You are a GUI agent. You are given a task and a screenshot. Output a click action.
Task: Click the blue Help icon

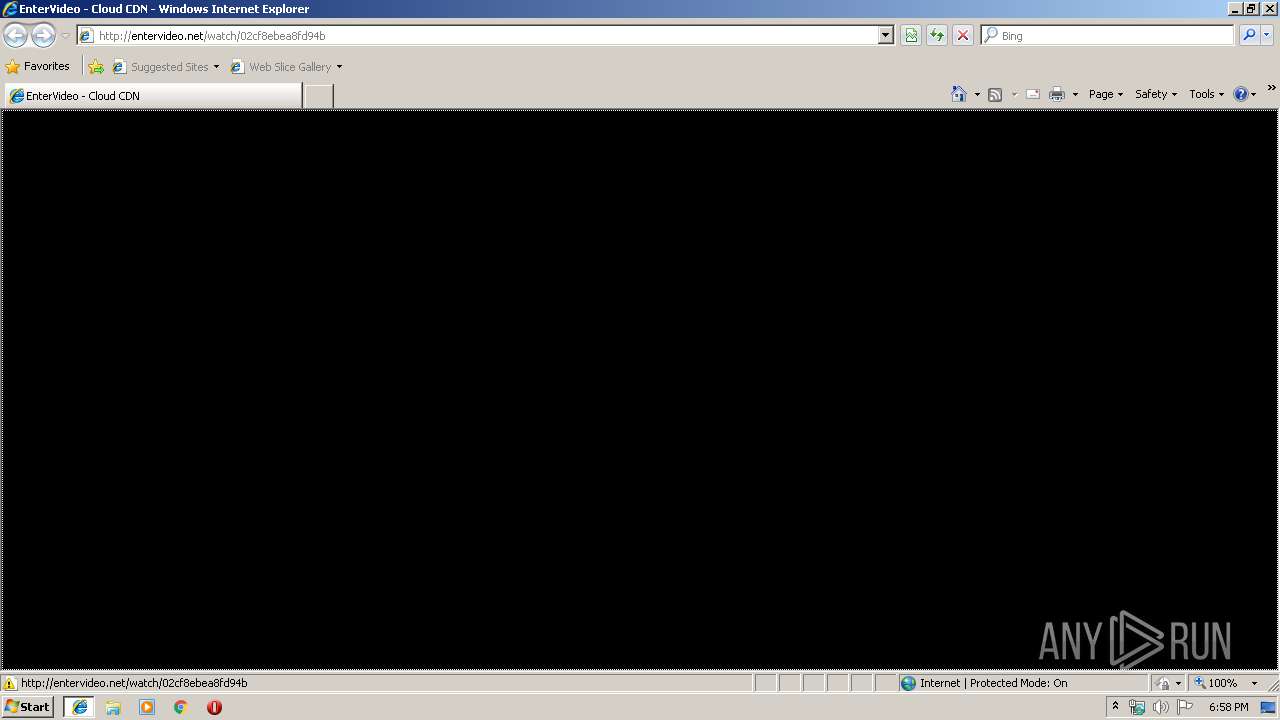click(1241, 94)
